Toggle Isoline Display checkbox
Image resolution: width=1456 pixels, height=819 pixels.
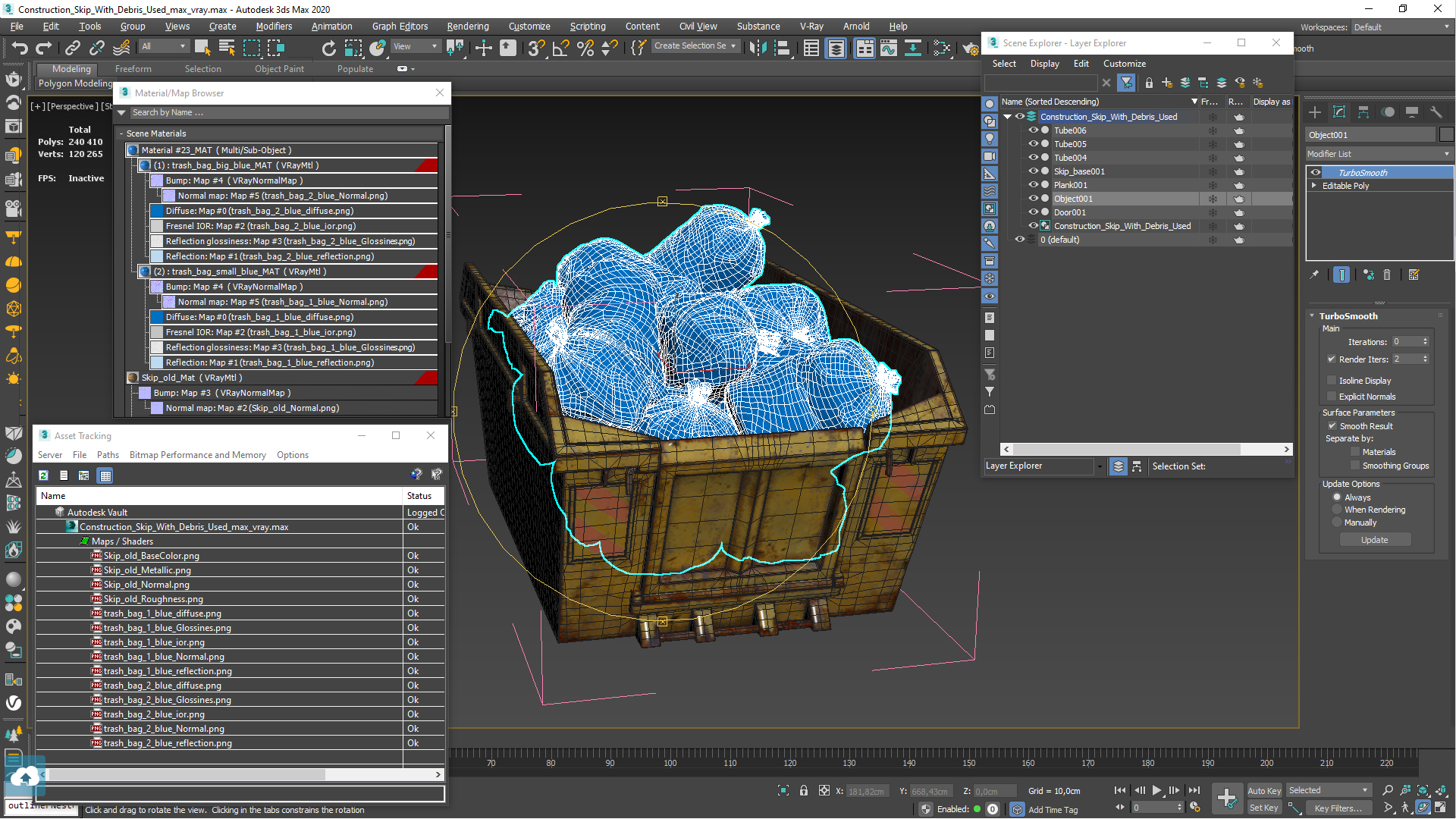tap(1332, 381)
